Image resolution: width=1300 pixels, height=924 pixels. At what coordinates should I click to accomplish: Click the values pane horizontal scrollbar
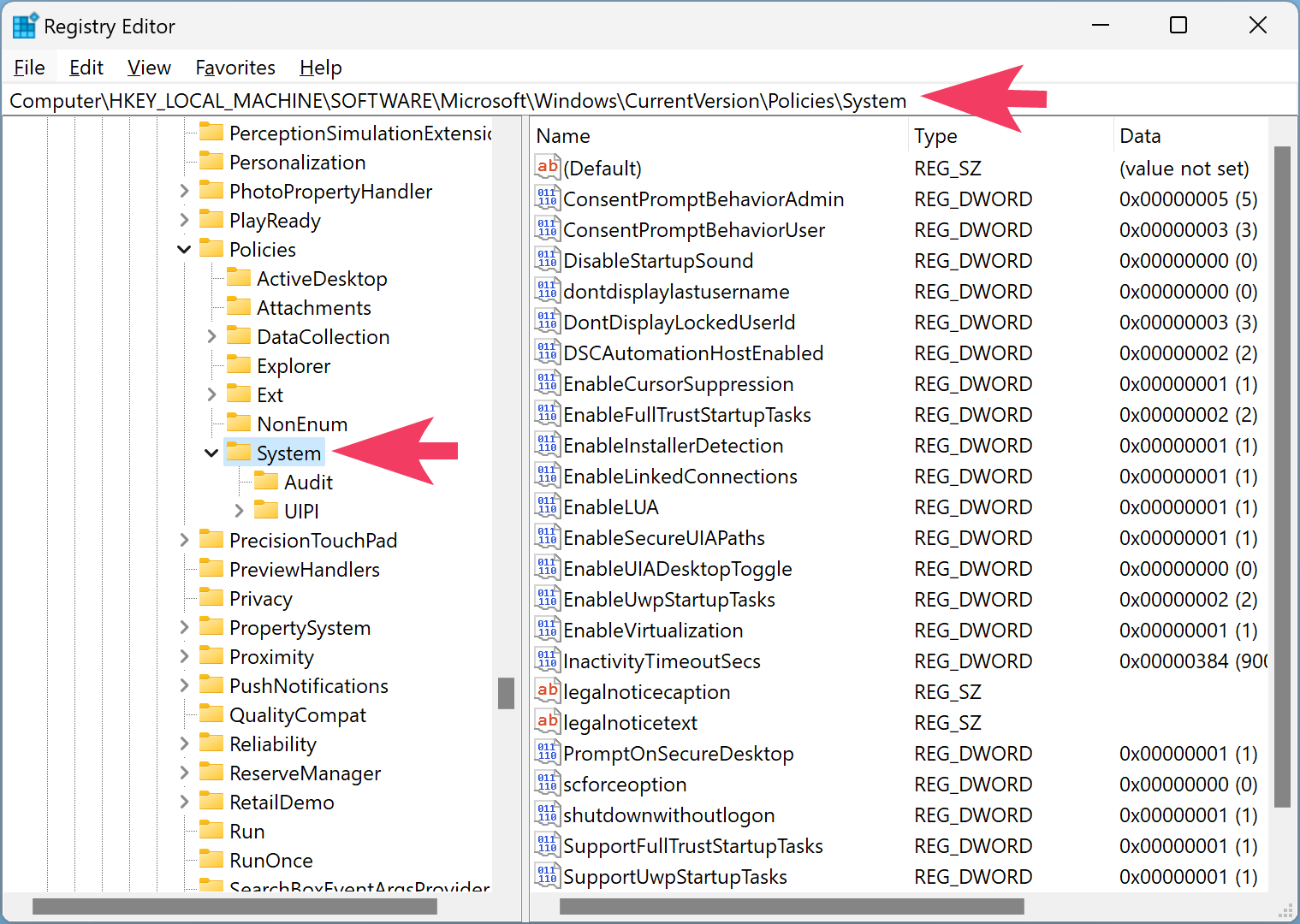(792, 906)
